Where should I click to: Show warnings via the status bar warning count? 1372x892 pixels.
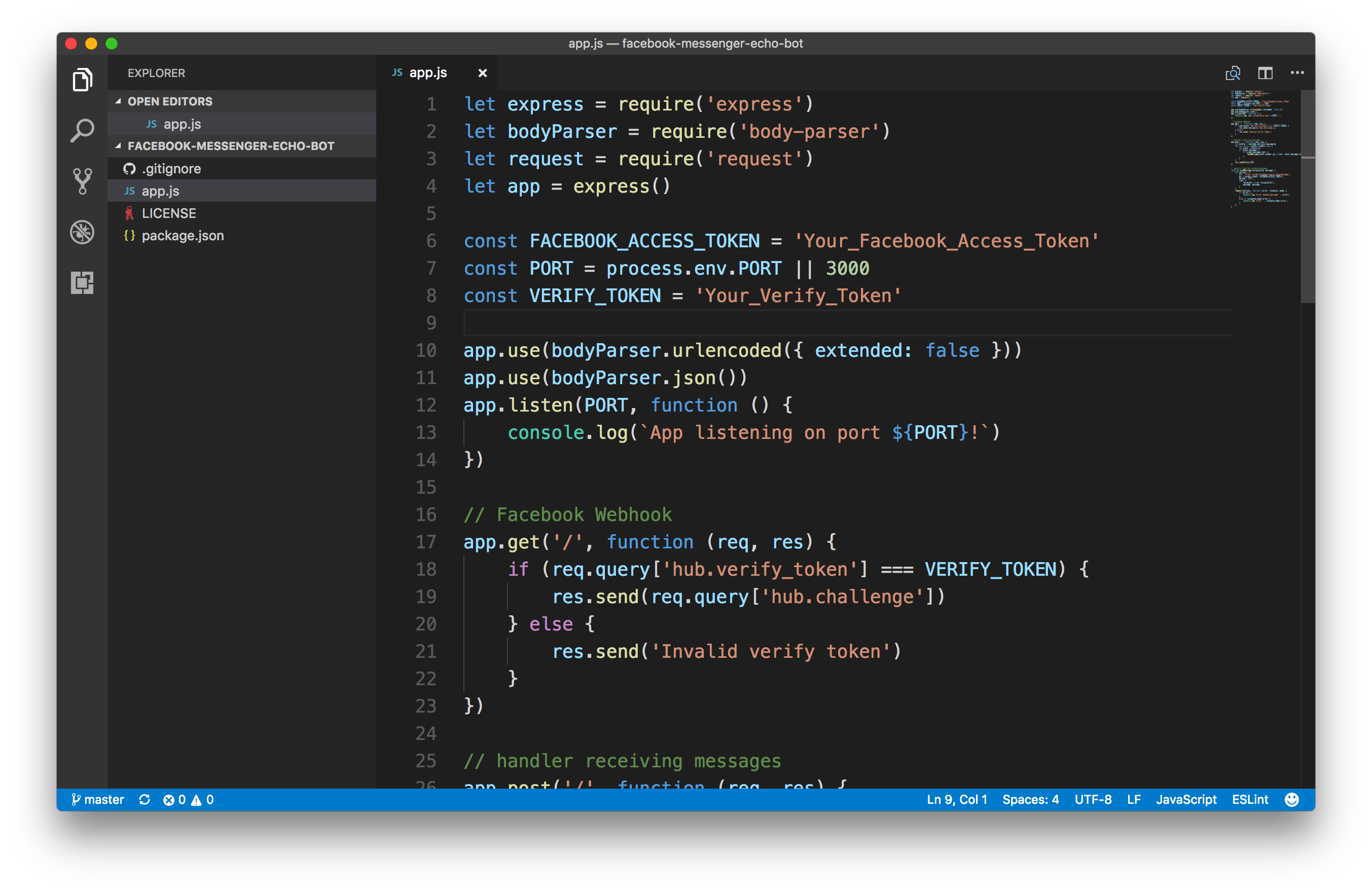point(202,800)
